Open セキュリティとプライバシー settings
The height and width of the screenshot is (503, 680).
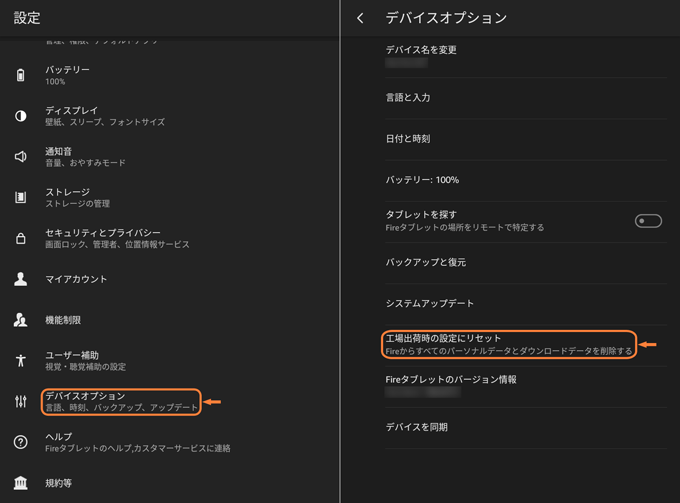[170, 238]
